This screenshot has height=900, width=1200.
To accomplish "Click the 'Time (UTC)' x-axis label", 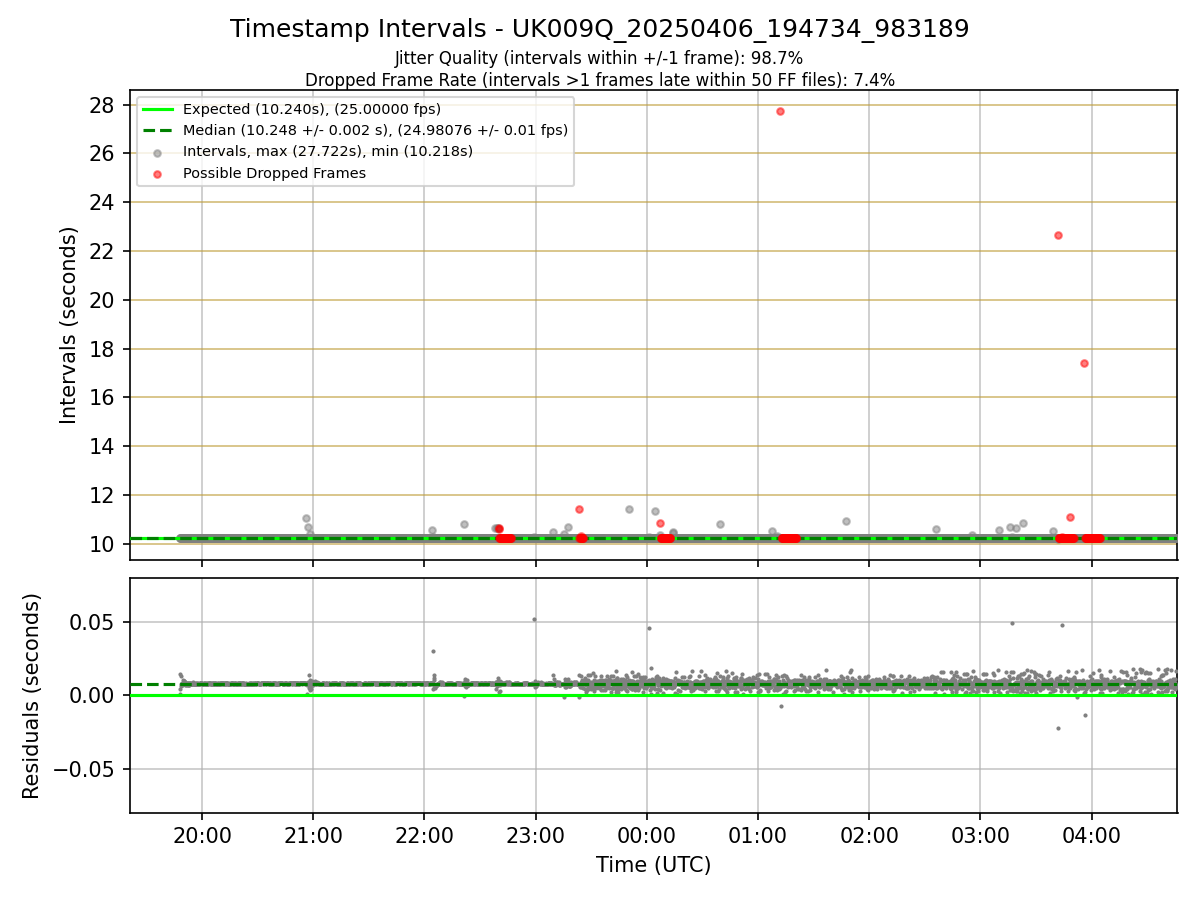I will [x=653, y=865].
